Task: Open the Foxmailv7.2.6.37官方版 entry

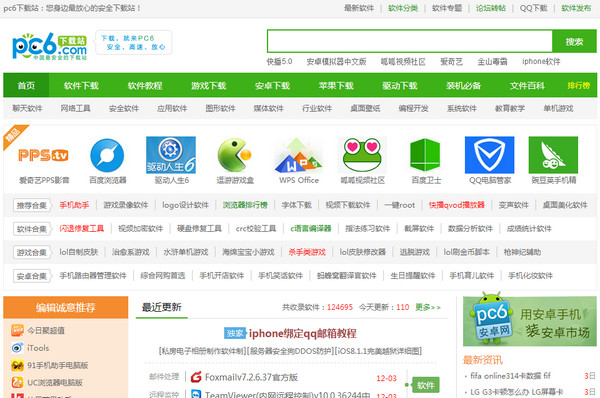Action: (x=251, y=377)
